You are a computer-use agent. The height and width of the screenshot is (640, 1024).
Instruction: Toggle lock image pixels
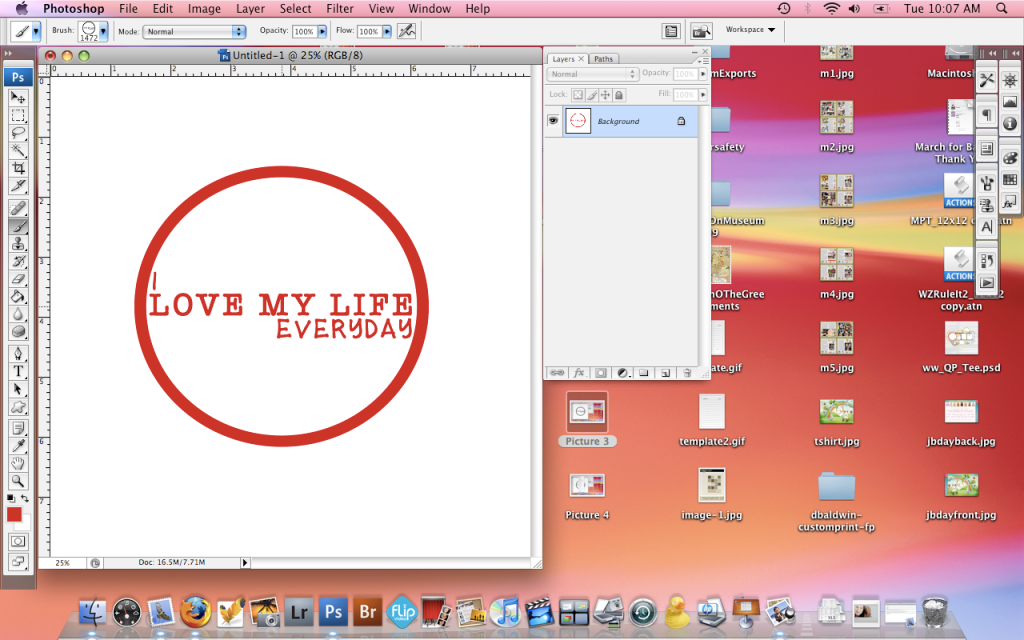point(592,95)
